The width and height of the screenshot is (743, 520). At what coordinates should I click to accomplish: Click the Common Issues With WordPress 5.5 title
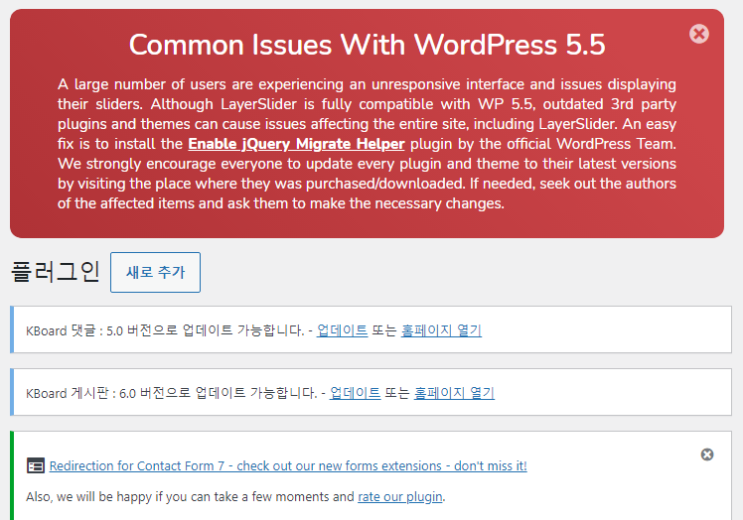(x=367, y=45)
